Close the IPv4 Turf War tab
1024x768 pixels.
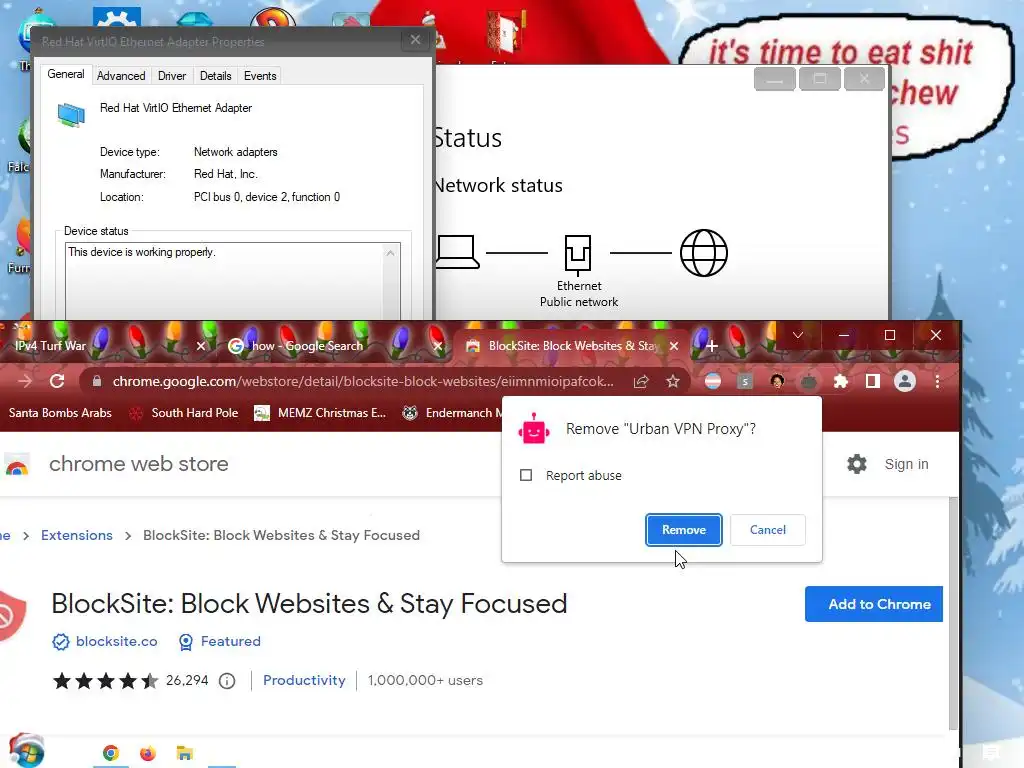[x=200, y=345]
